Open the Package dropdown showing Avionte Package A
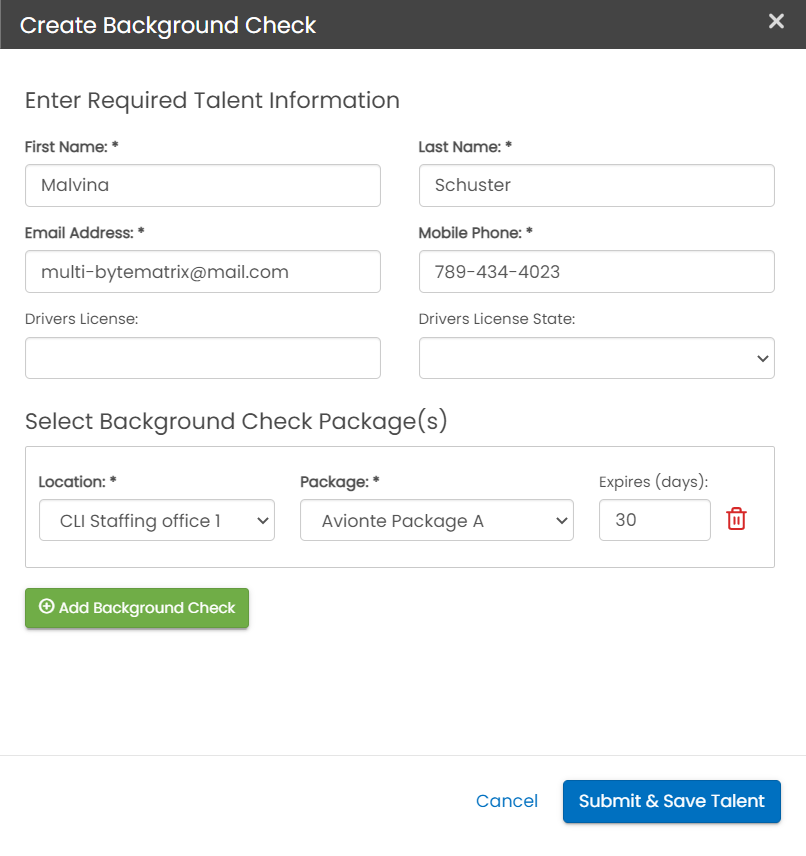Viewport: 806px width, 856px height. [x=436, y=520]
